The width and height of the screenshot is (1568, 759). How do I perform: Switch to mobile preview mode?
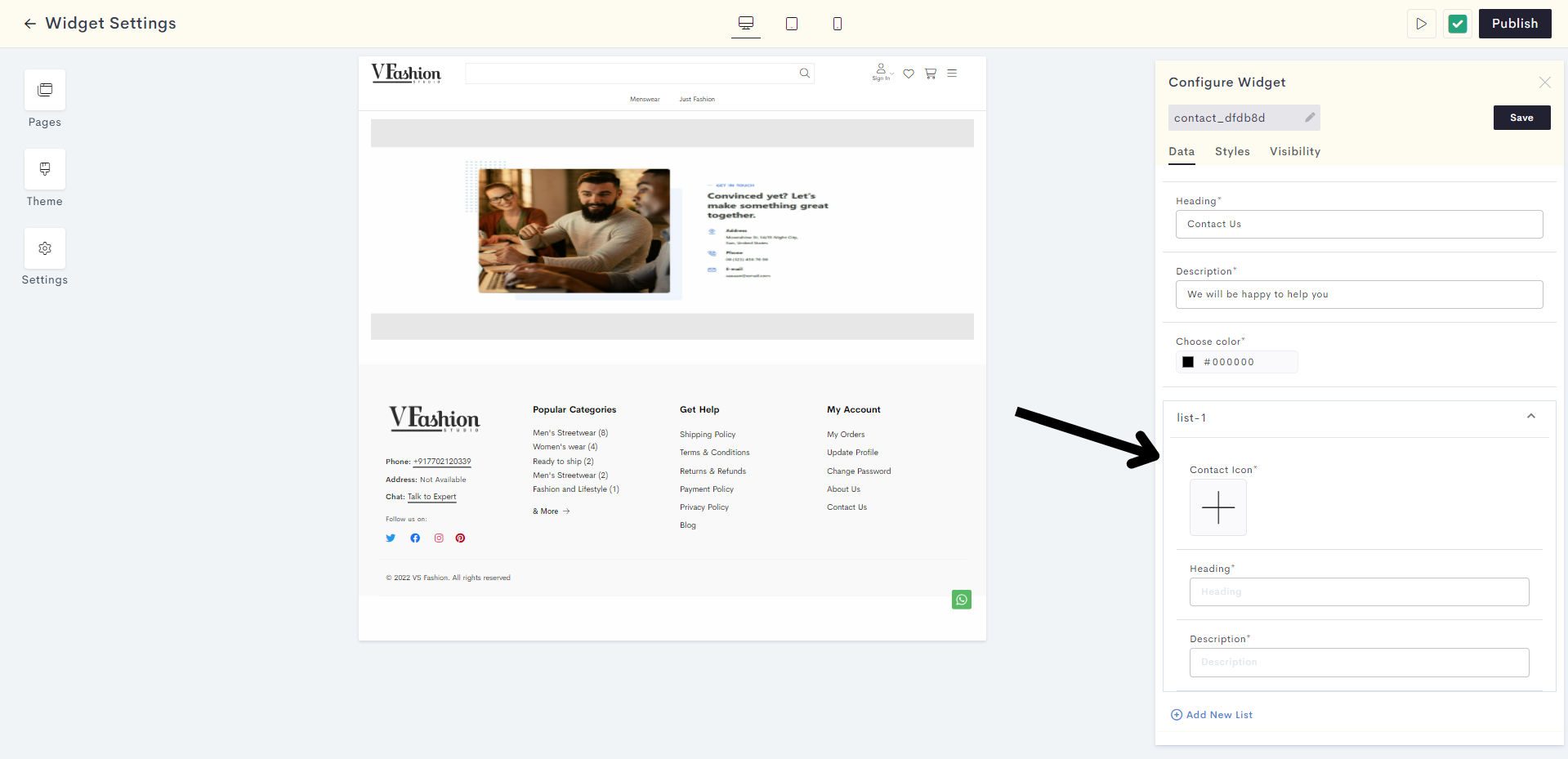838,24
